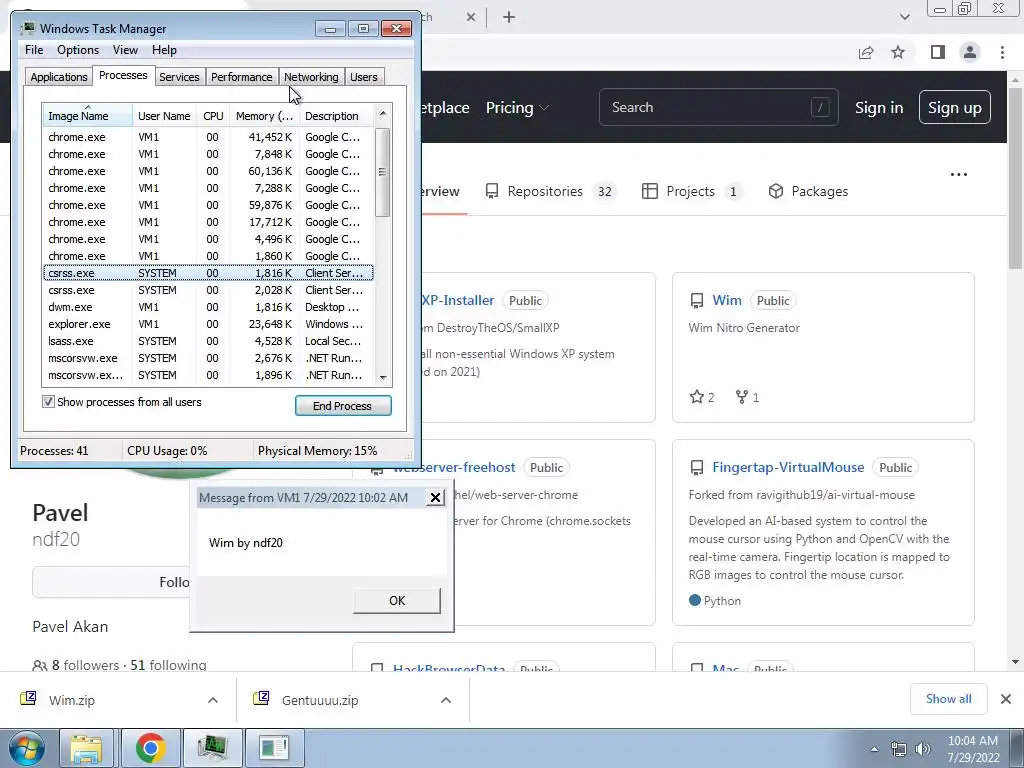Viewport: 1024px width, 768px height.
Task: Open File Explorer from the taskbar
Action: click(x=86, y=748)
